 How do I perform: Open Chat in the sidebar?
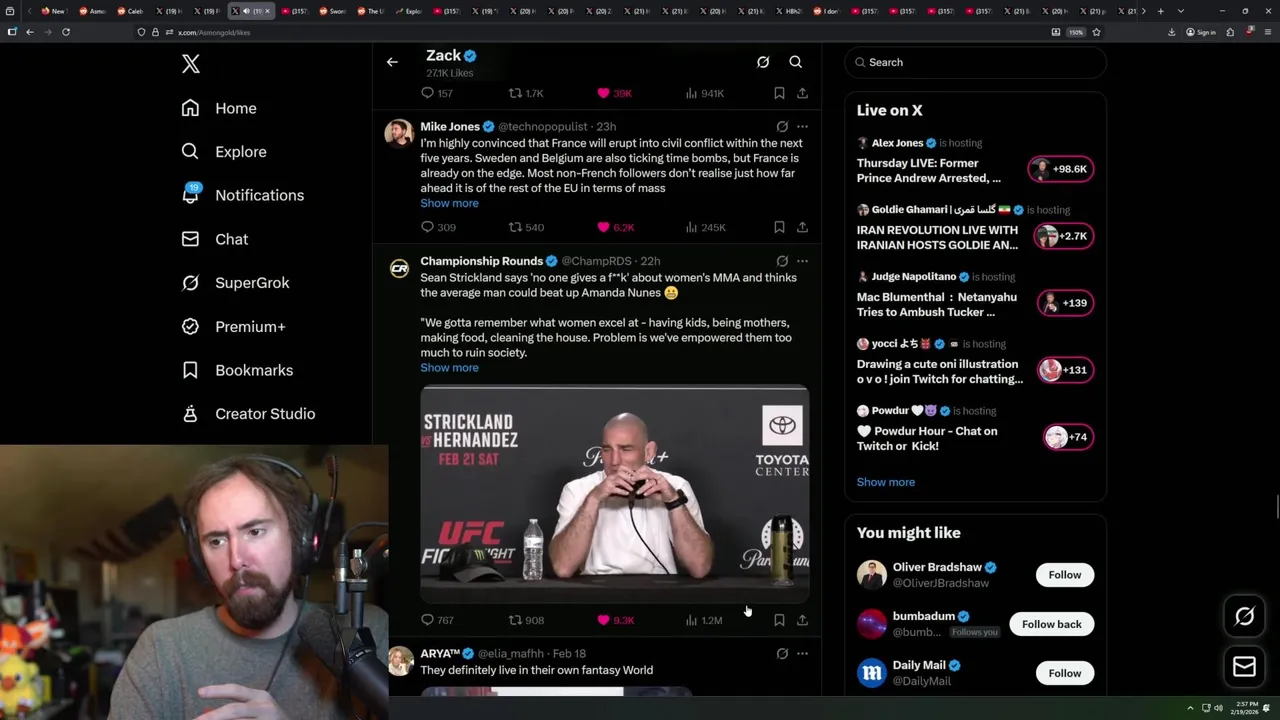pos(215,239)
